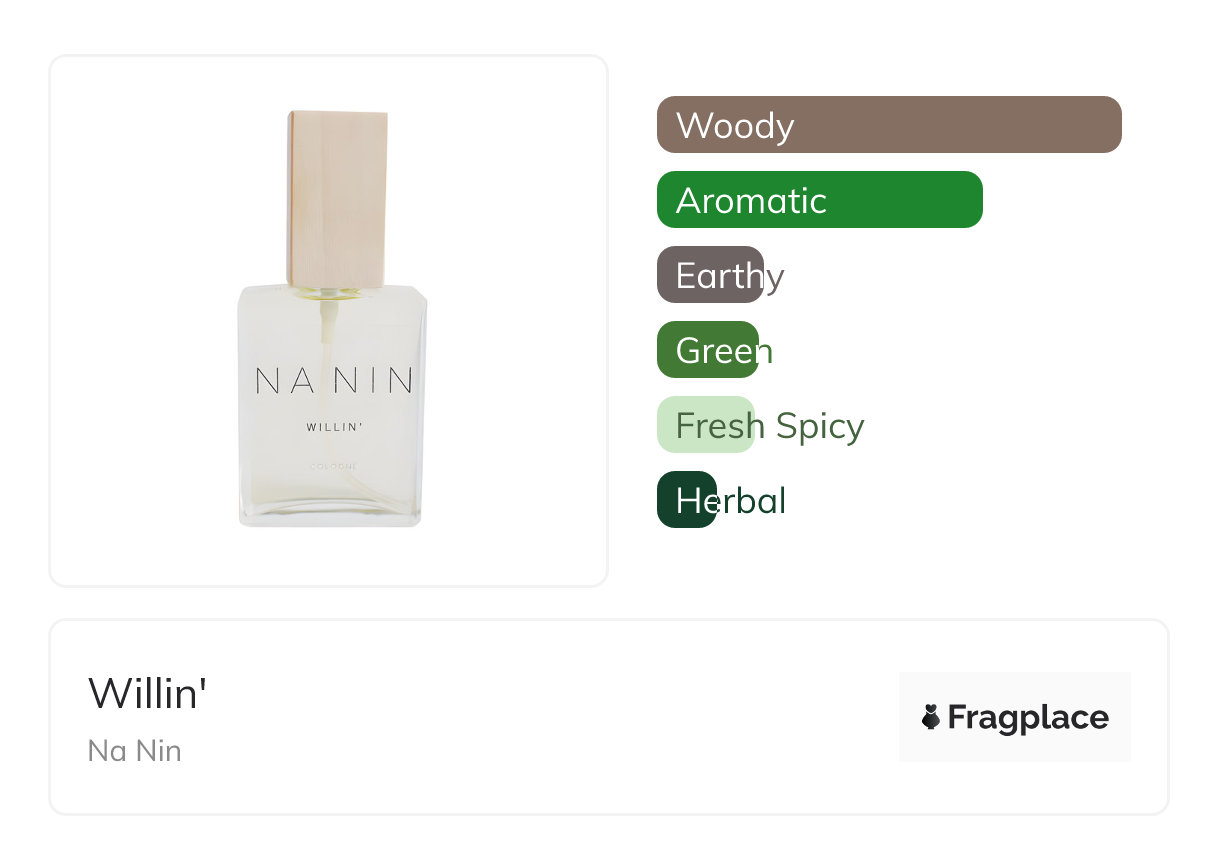The image size is (1218, 864).
Task: Click the Fragplace bottle icon in logo
Action: tap(931, 717)
